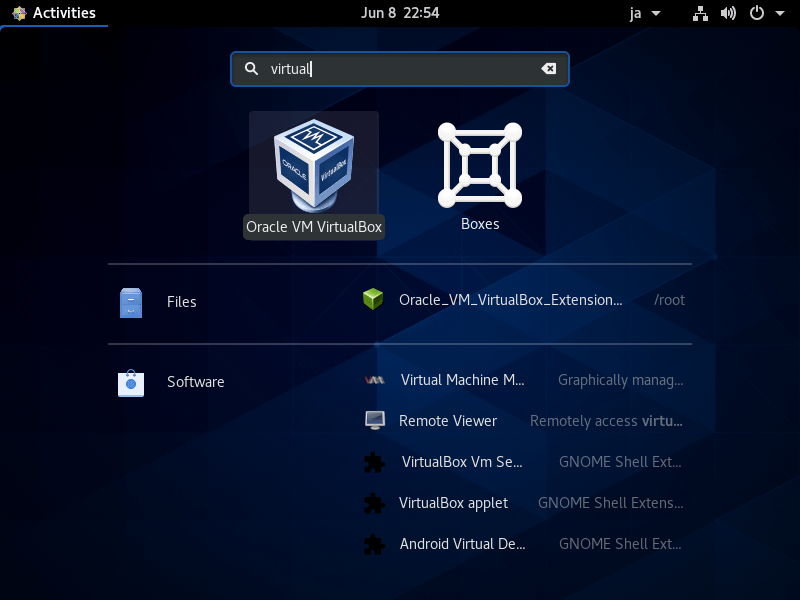Click GNOME Shell Ext... beside Android Virtual De...
This screenshot has width=800, height=600.
pos(620,544)
